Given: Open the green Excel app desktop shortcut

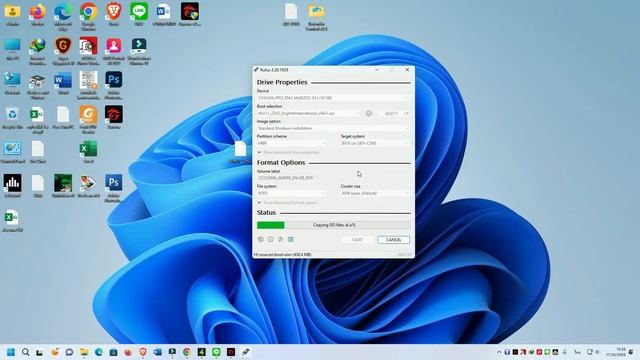Looking at the screenshot, I should [88, 152].
